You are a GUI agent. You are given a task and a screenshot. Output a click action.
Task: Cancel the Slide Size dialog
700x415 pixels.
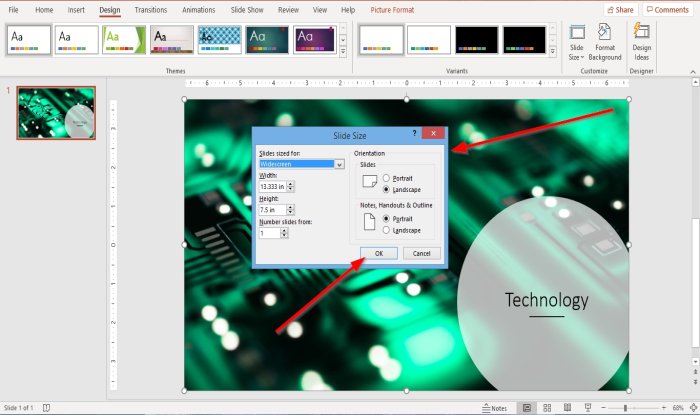pos(421,253)
